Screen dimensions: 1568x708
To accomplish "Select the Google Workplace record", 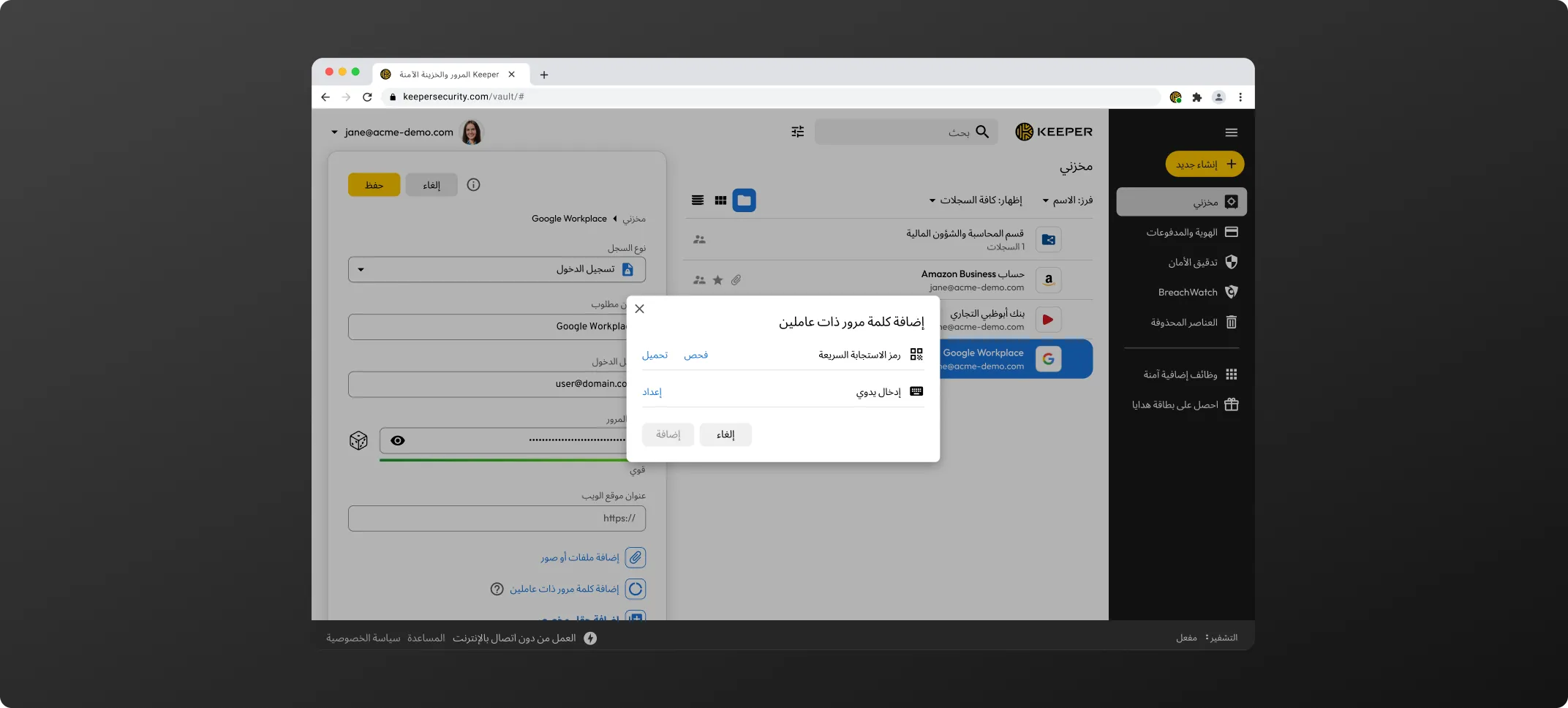I will 1017,359.
